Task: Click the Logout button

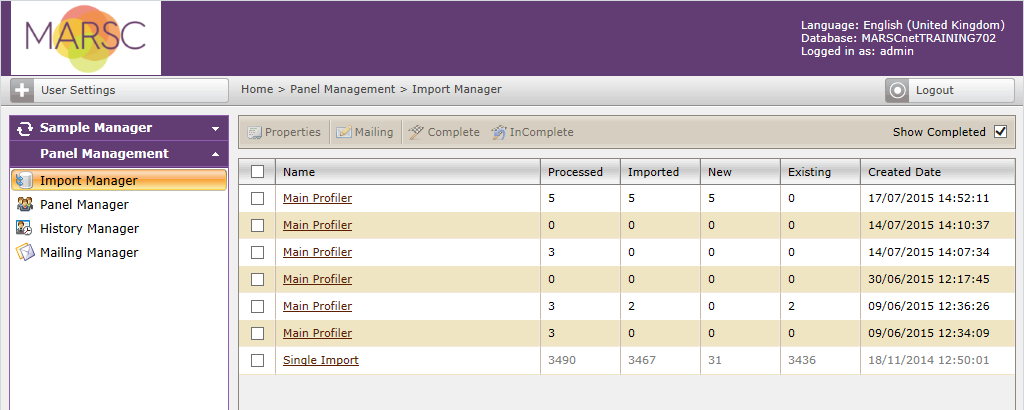Action: pyautogui.click(x=950, y=91)
